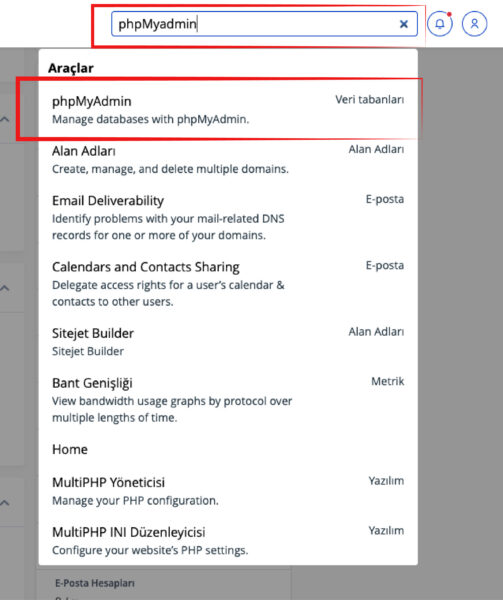Select the Alan Adları result

[228, 160]
